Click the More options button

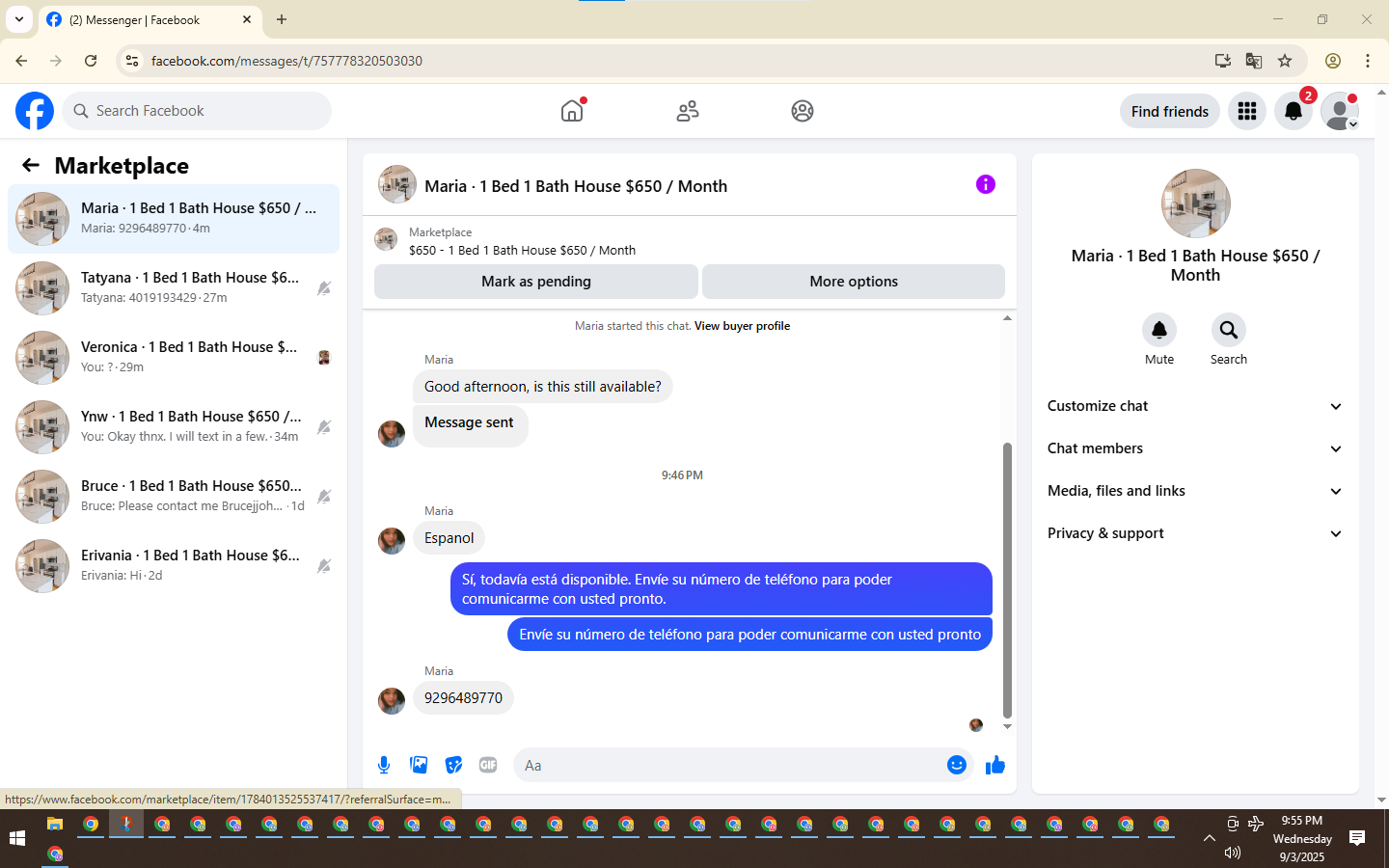pos(854,282)
